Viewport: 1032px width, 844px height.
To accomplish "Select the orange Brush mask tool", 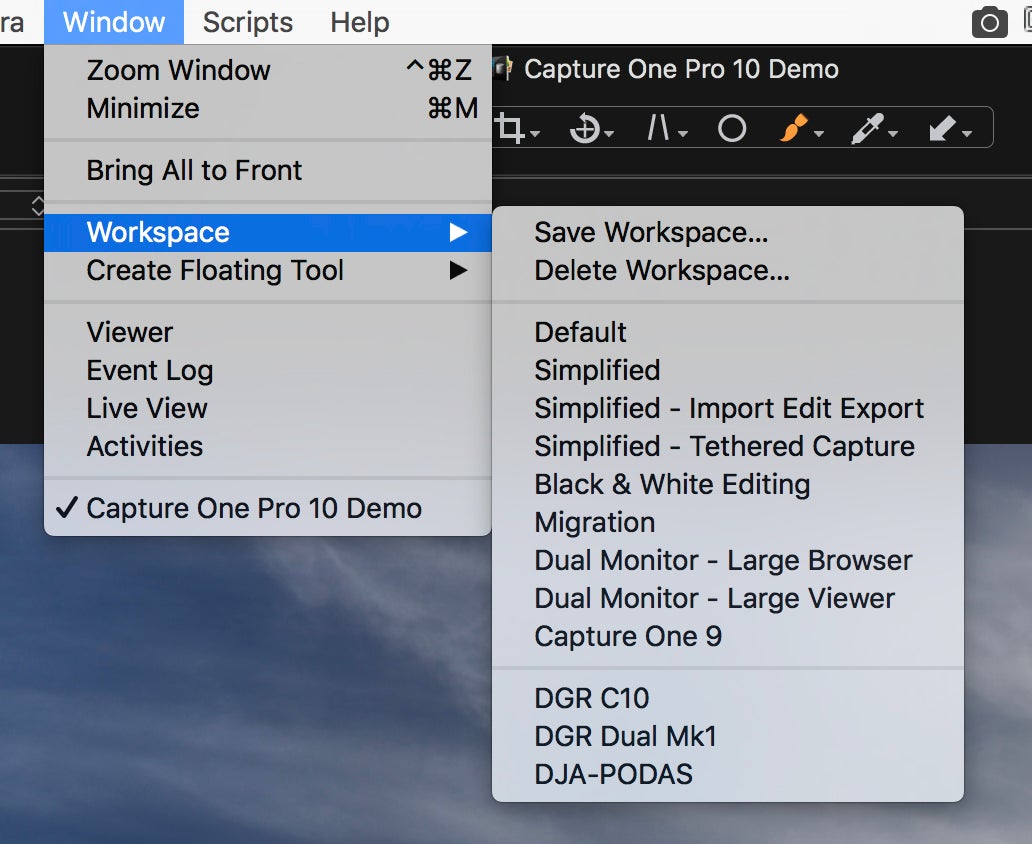I will (x=794, y=128).
